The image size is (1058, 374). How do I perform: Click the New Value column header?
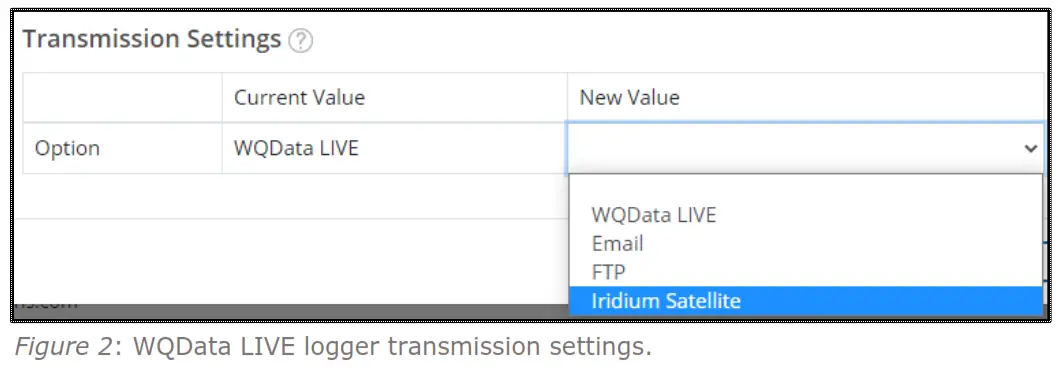(630, 97)
